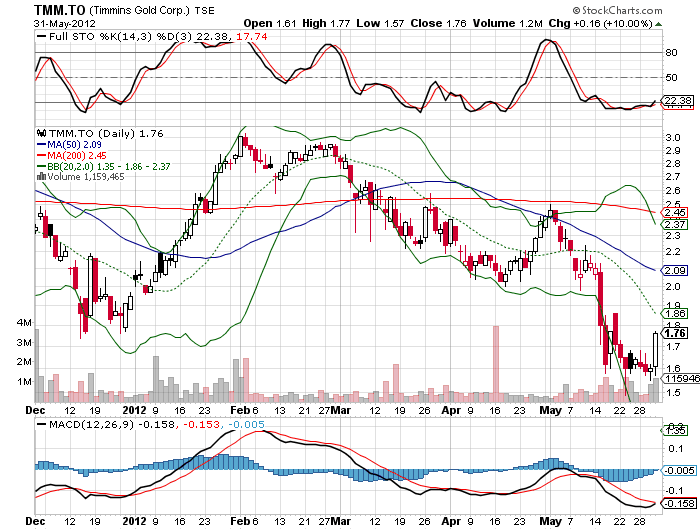The image size is (700, 530).
Task: Click the green up-arrow change icon
Action: tap(658, 24)
